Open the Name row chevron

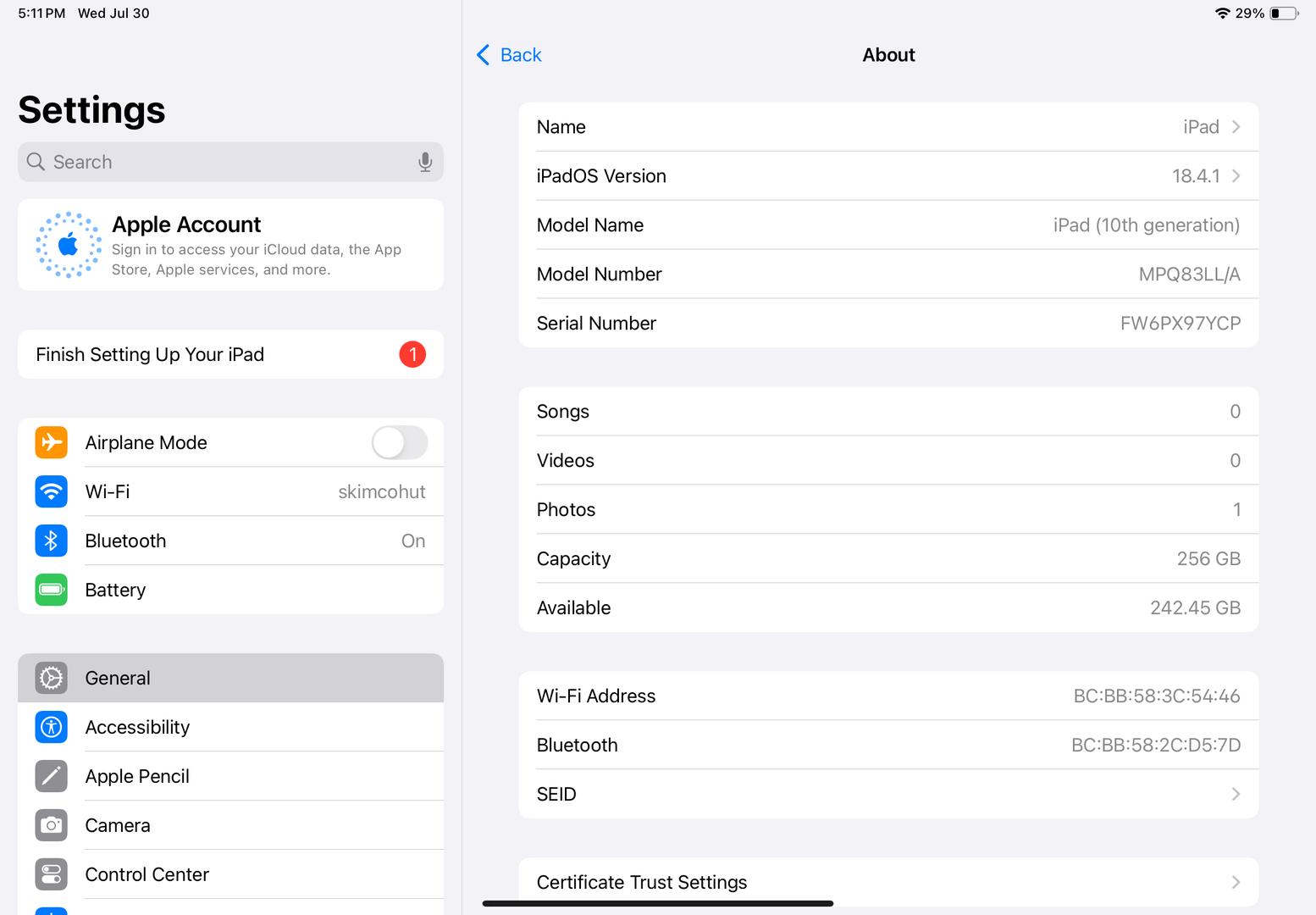(1236, 127)
